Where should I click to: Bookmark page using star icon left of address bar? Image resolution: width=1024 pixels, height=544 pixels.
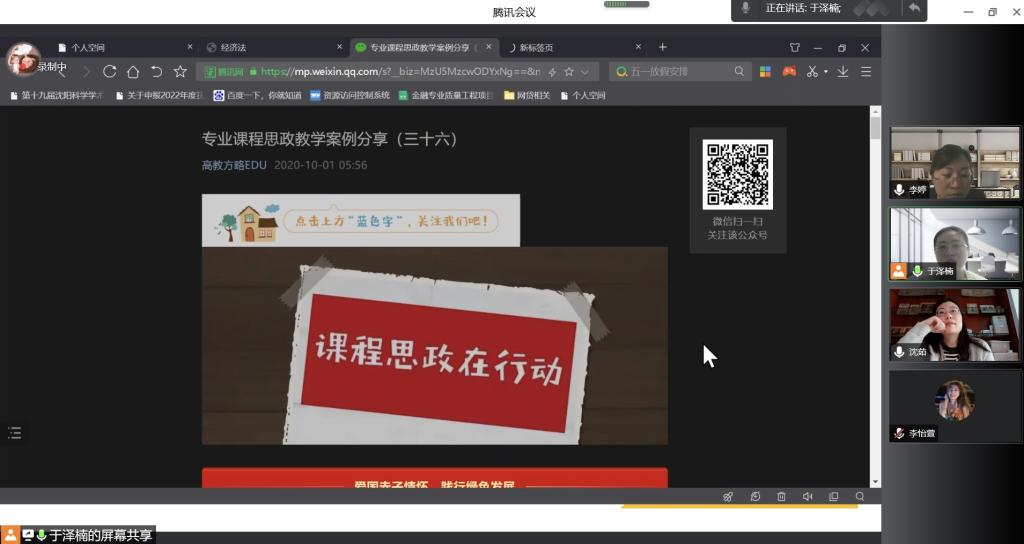180,72
